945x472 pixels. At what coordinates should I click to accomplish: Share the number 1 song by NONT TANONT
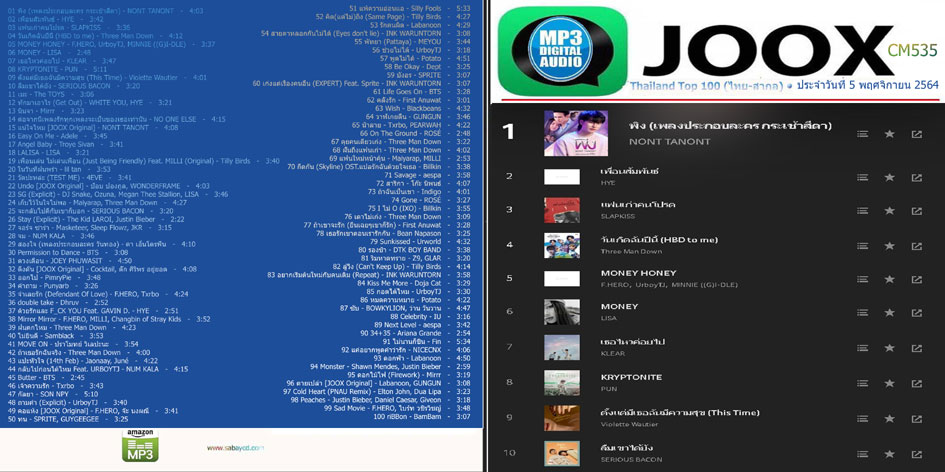pyautogui.click(x=917, y=134)
